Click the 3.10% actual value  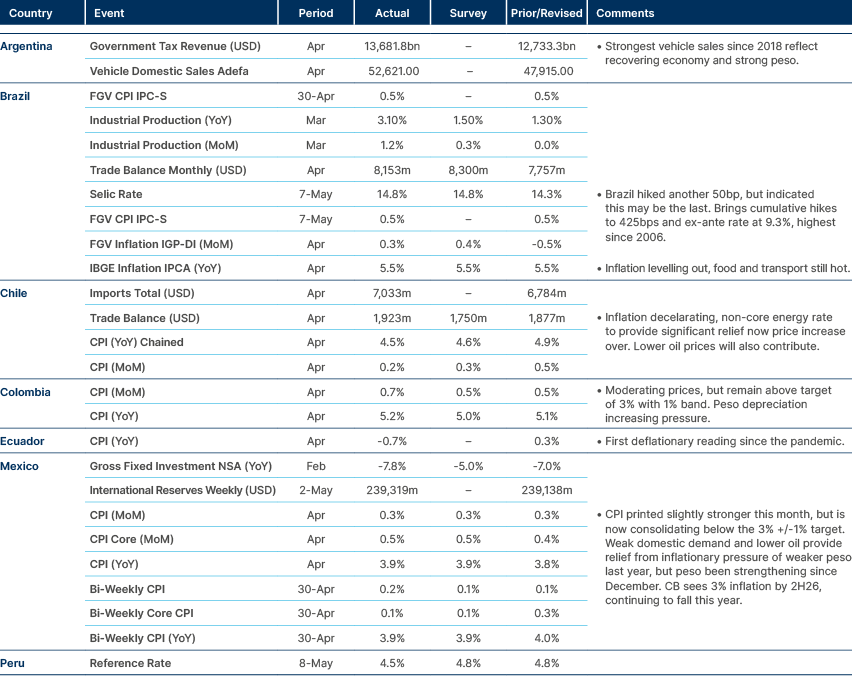pos(392,120)
